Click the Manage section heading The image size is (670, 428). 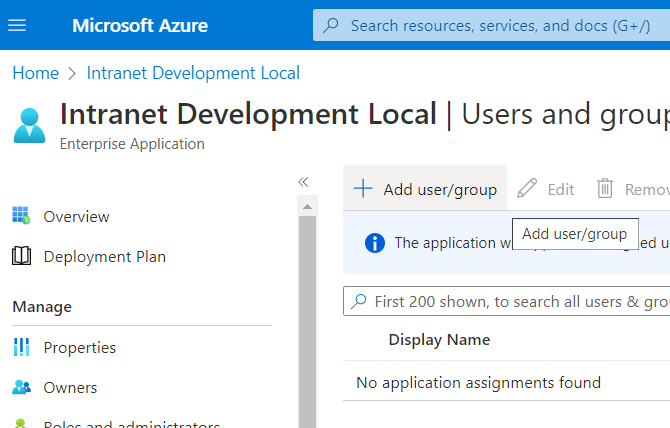tap(42, 307)
